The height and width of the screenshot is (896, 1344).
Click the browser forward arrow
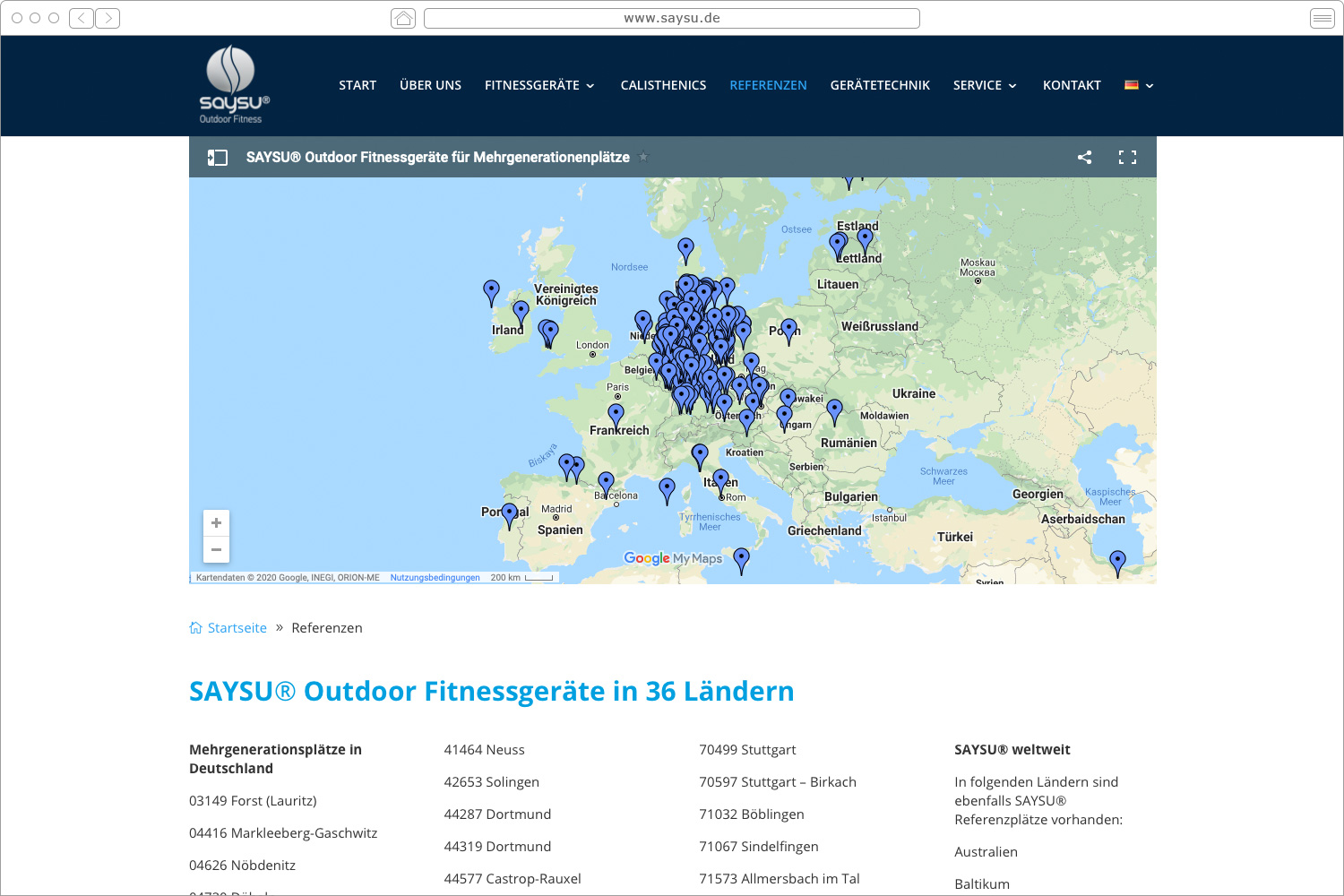[108, 18]
